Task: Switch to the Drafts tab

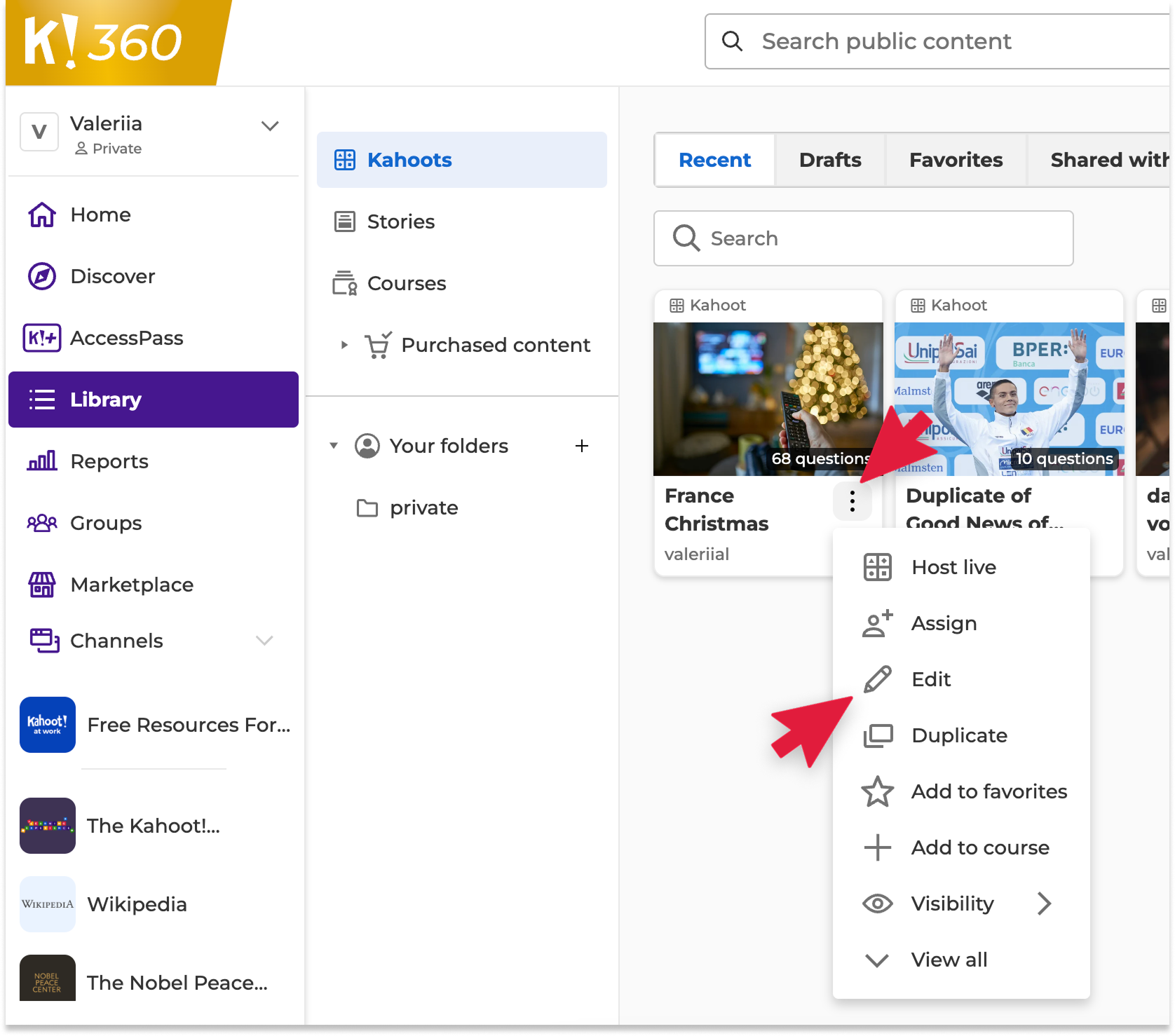Action: (829, 160)
